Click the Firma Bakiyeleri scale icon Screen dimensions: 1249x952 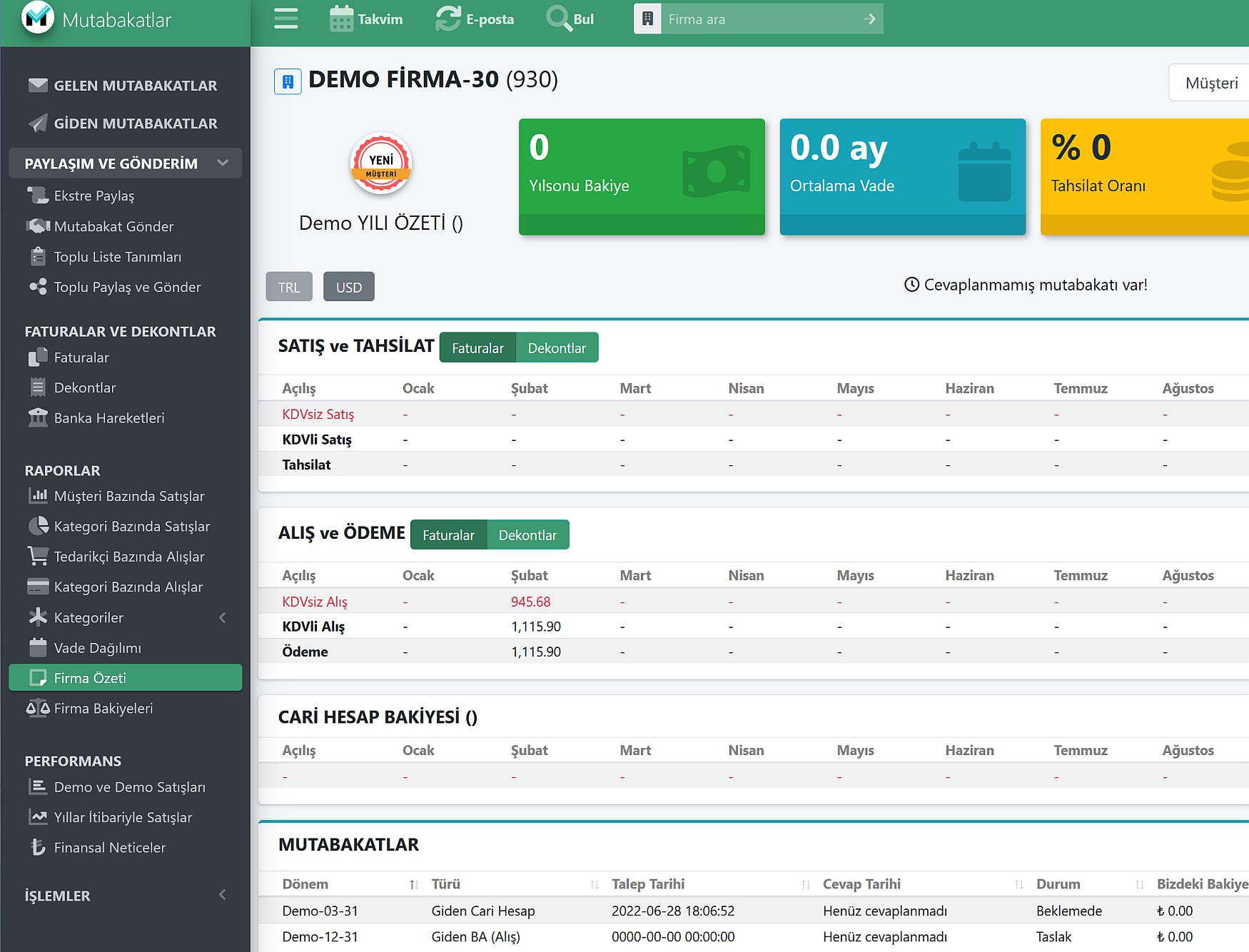(x=38, y=708)
